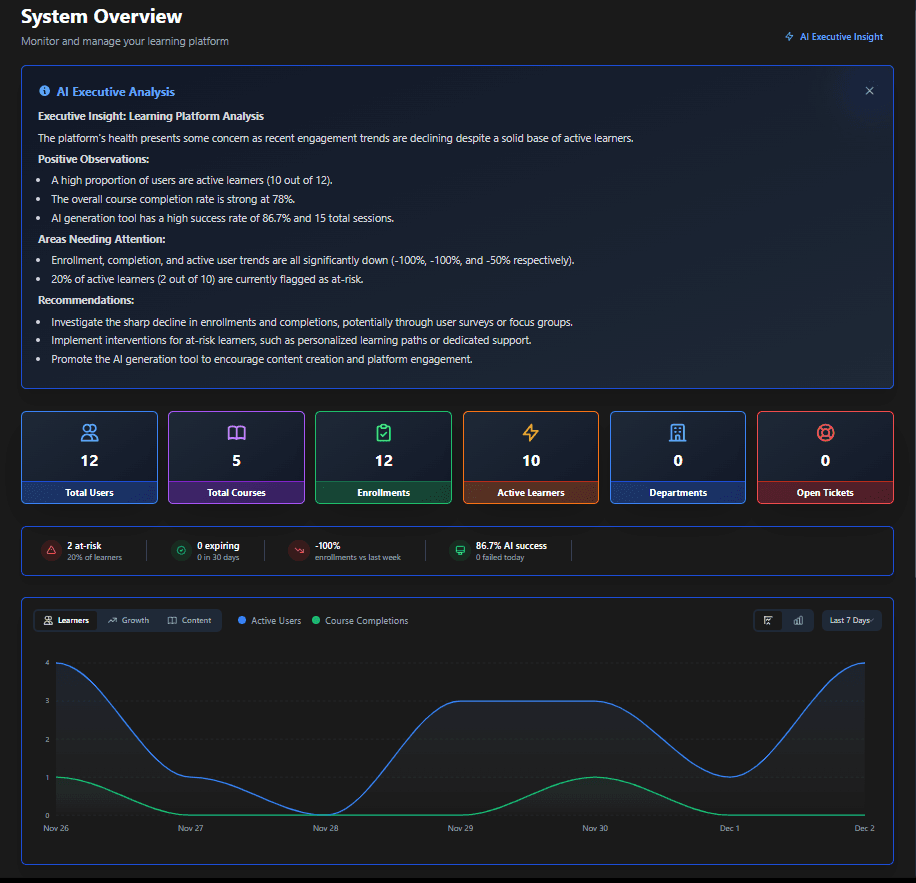Click the expiring checkmark circle icon

point(181,550)
